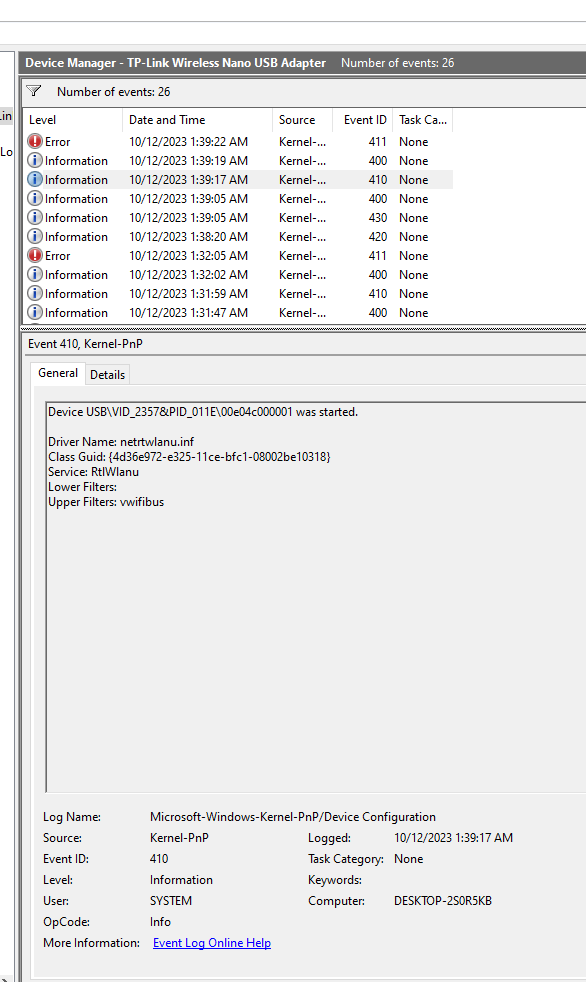Click the filter funnel icon
The width and height of the screenshot is (586, 982).
(34, 91)
